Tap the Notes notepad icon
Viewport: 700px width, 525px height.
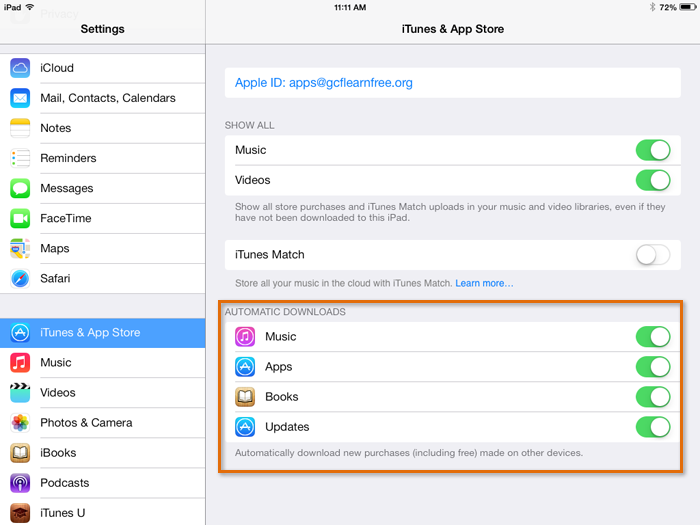(x=20, y=128)
